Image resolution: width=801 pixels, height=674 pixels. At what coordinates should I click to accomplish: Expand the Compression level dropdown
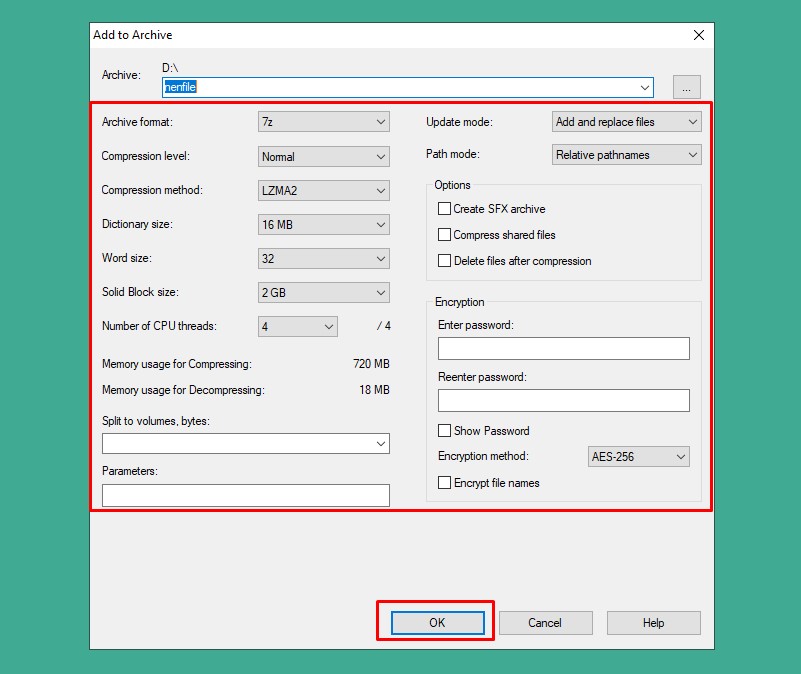click(323, 157)
